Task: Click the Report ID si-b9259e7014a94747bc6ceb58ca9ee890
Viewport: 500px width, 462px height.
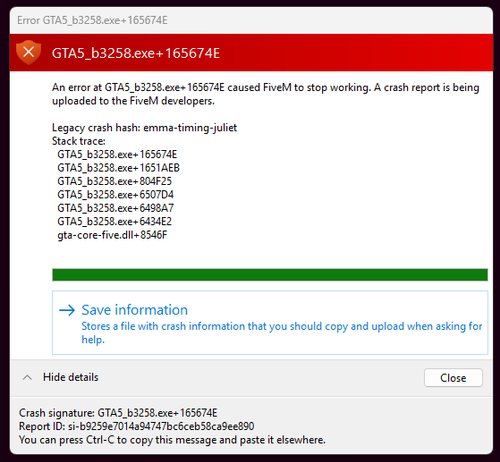Action: pos(136,426)
